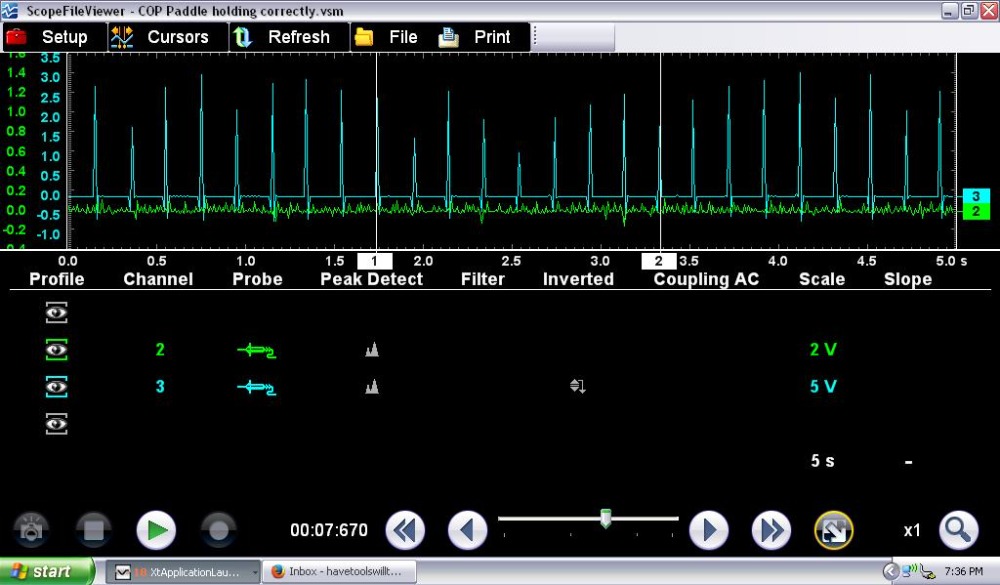Click the x1 zoom level indicator
Viewport: 1000px width, 585px height.
click(x=912, y=530)
